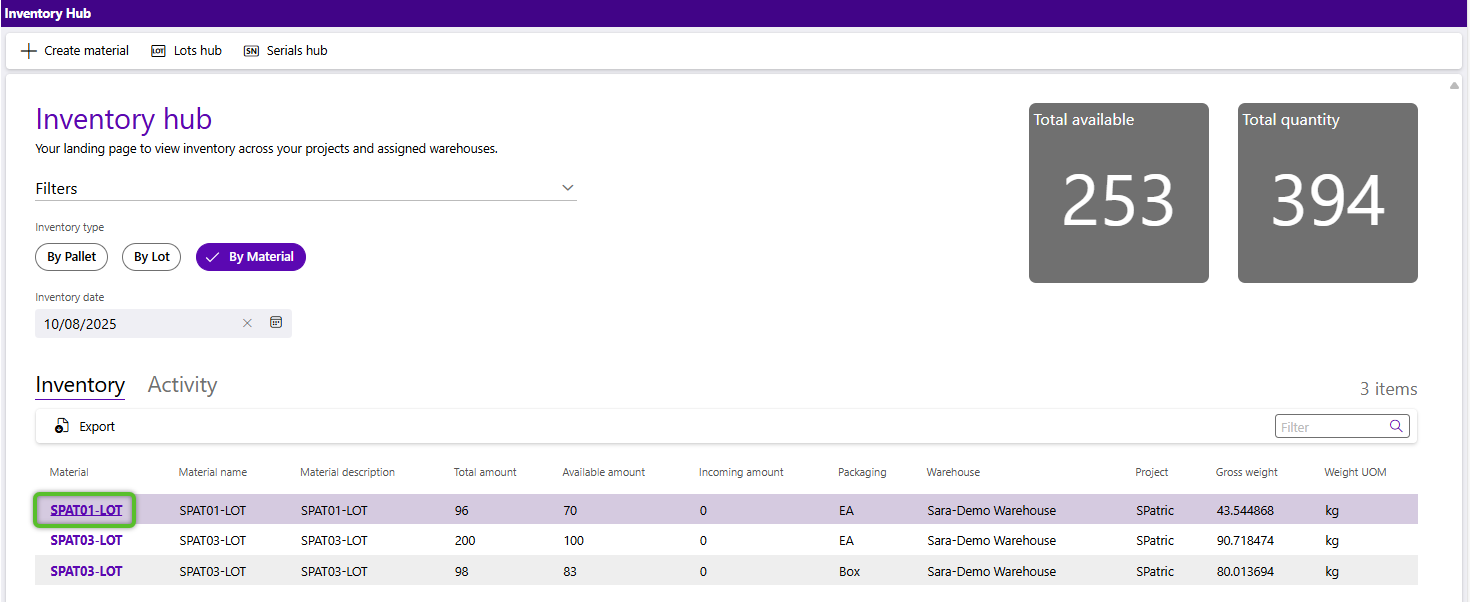Click the Export file icon
1470x602 pixels.
62,426
